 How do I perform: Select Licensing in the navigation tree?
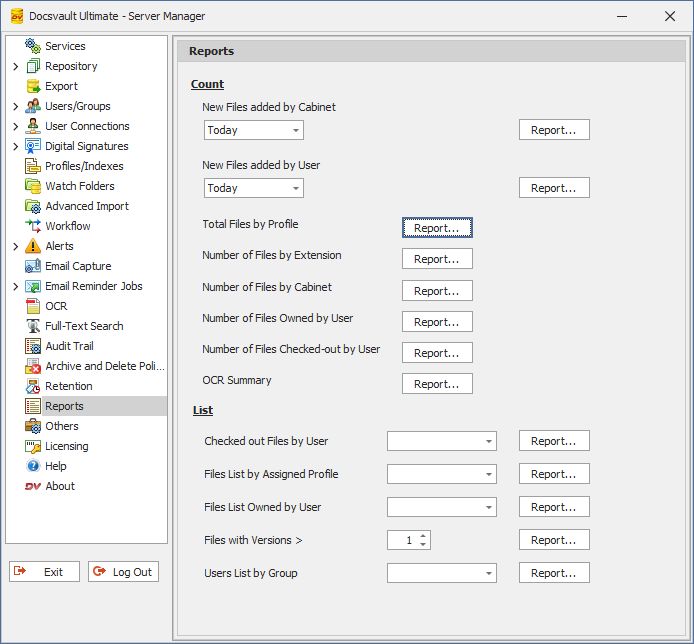coord(66,446)
